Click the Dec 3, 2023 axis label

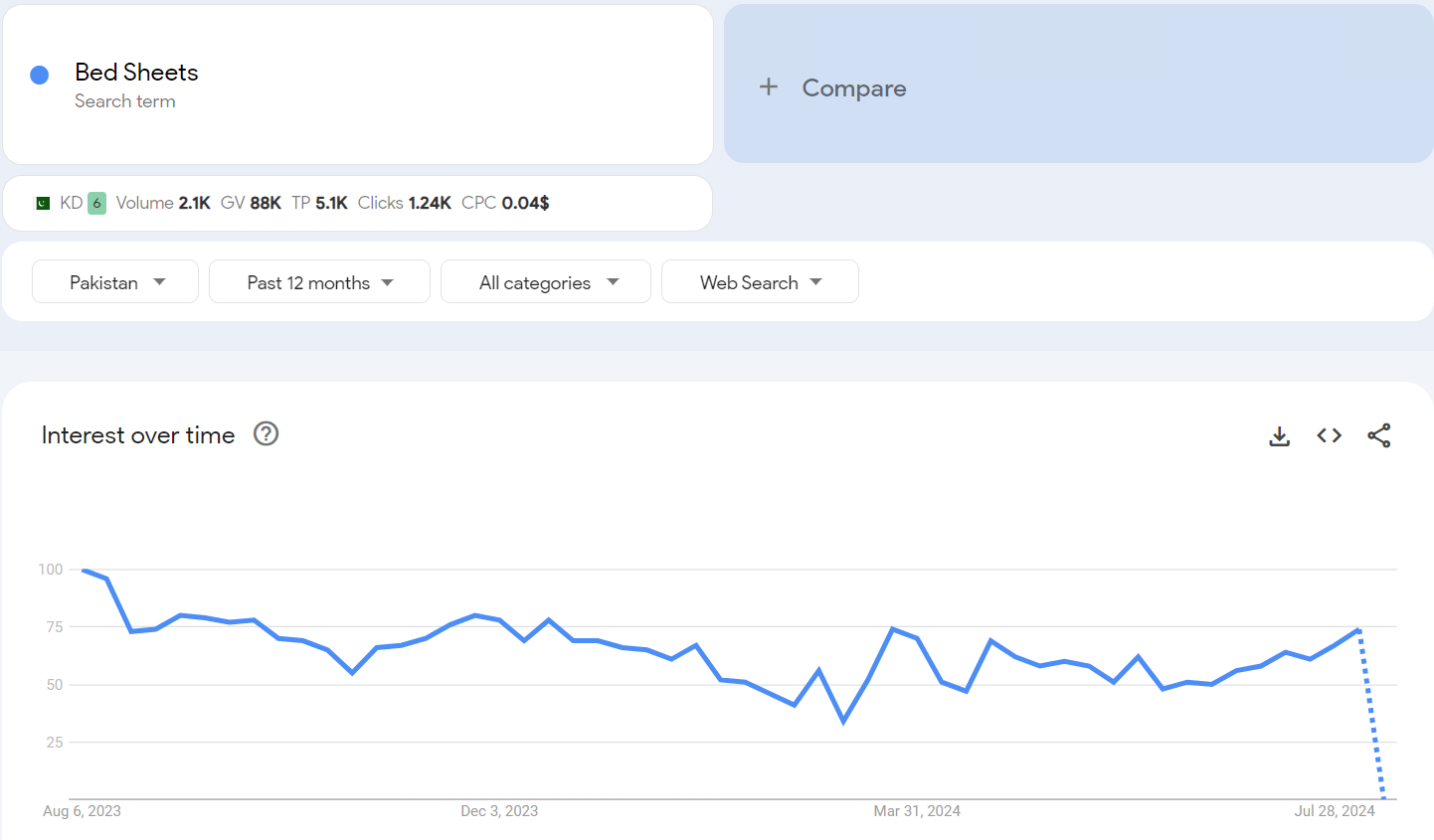(499, 811)
